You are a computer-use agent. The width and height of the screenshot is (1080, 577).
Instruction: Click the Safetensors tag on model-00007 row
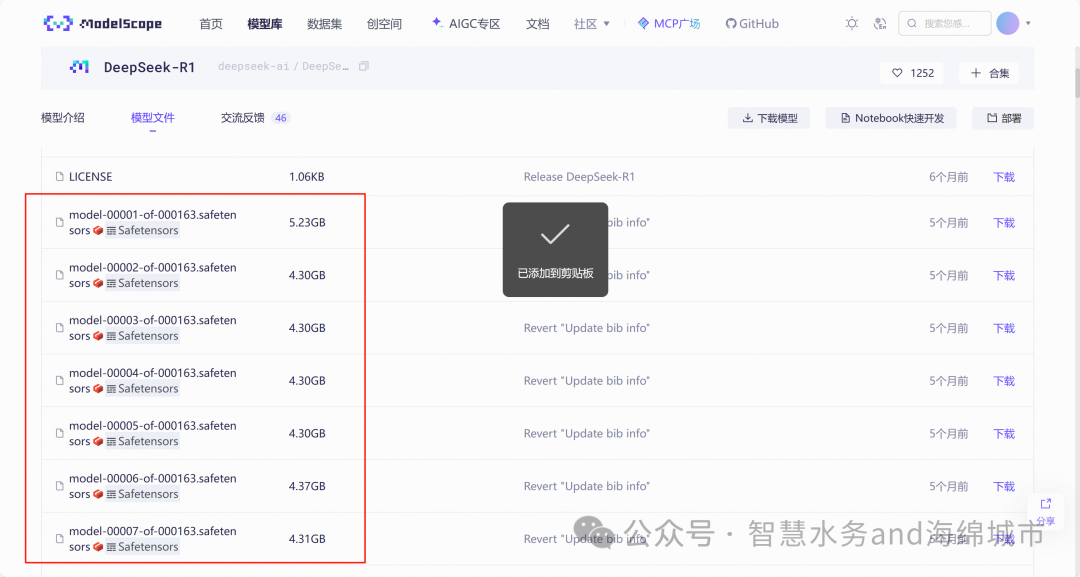[142, 547]
